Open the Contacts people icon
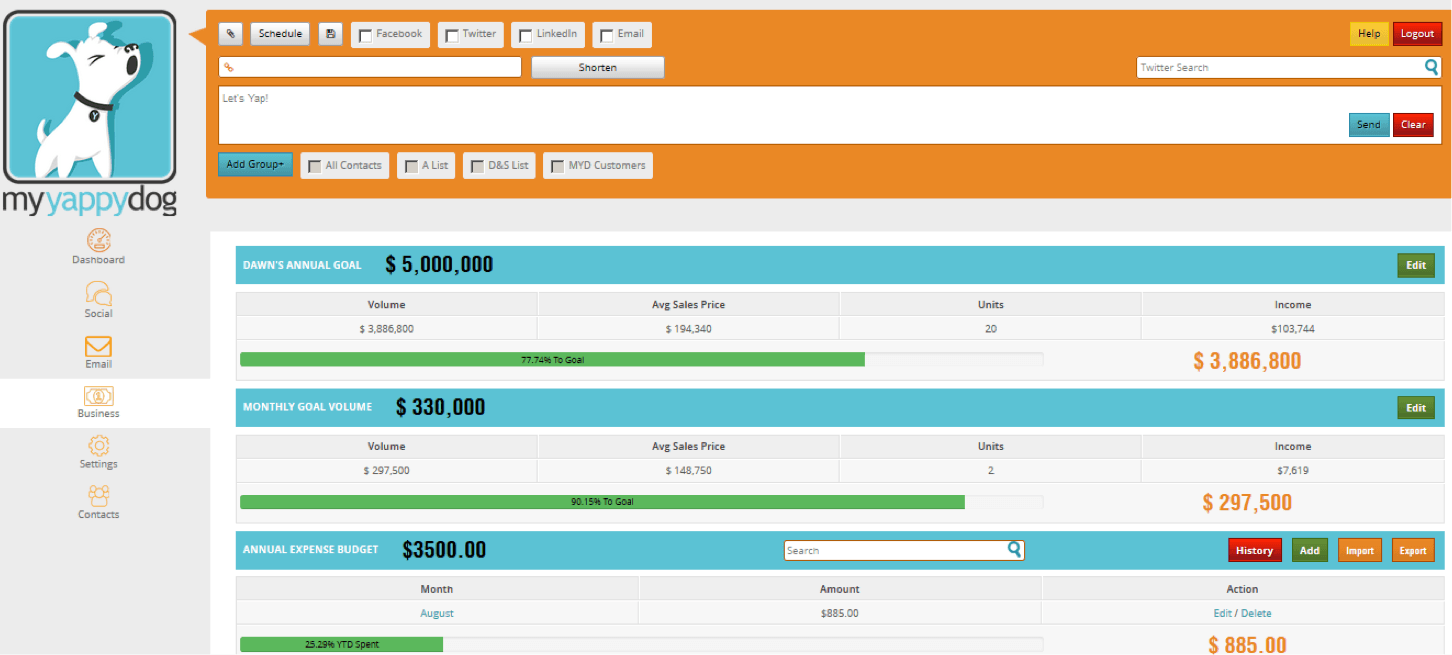The height and width of the screenshot is (655, 1452). tap(98, 495)
